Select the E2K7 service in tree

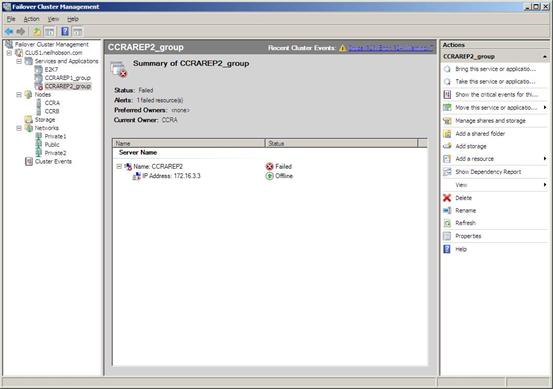[x=51, y=69]
